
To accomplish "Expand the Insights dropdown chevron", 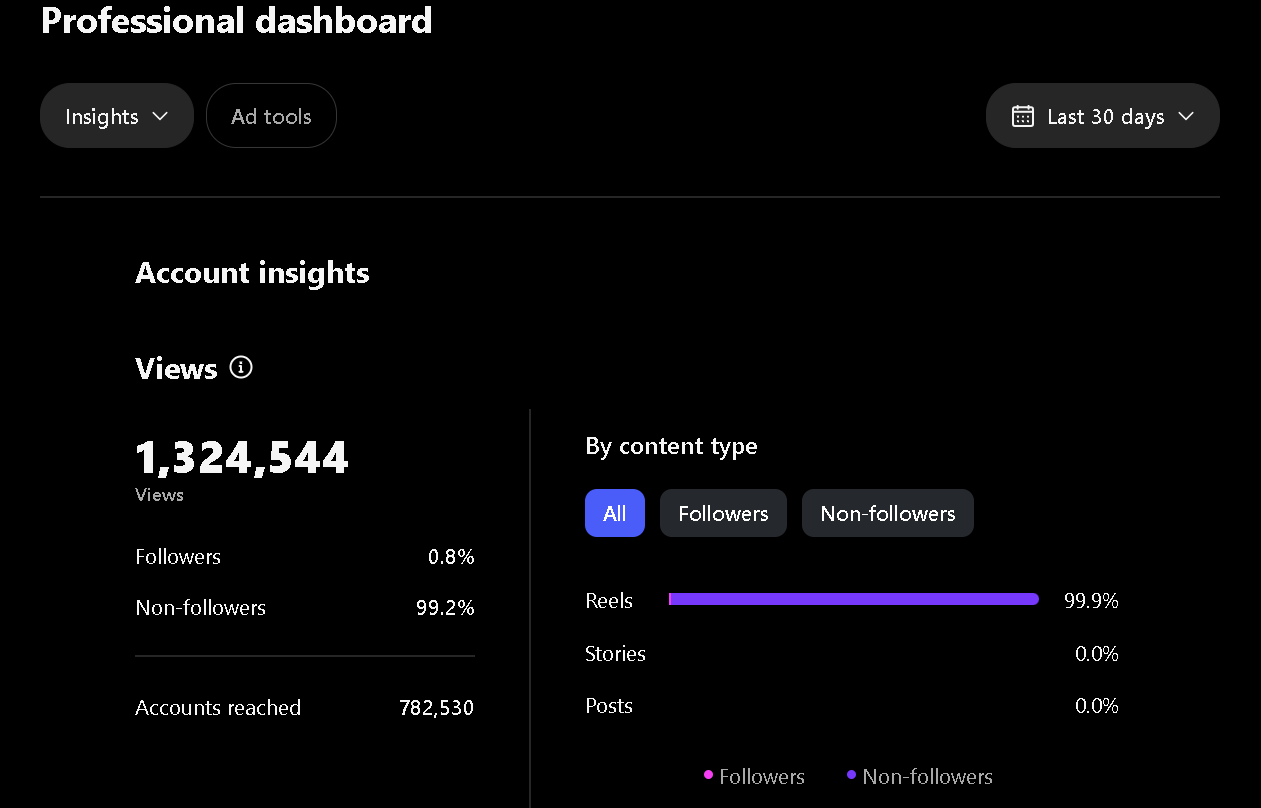I will 160,116.
